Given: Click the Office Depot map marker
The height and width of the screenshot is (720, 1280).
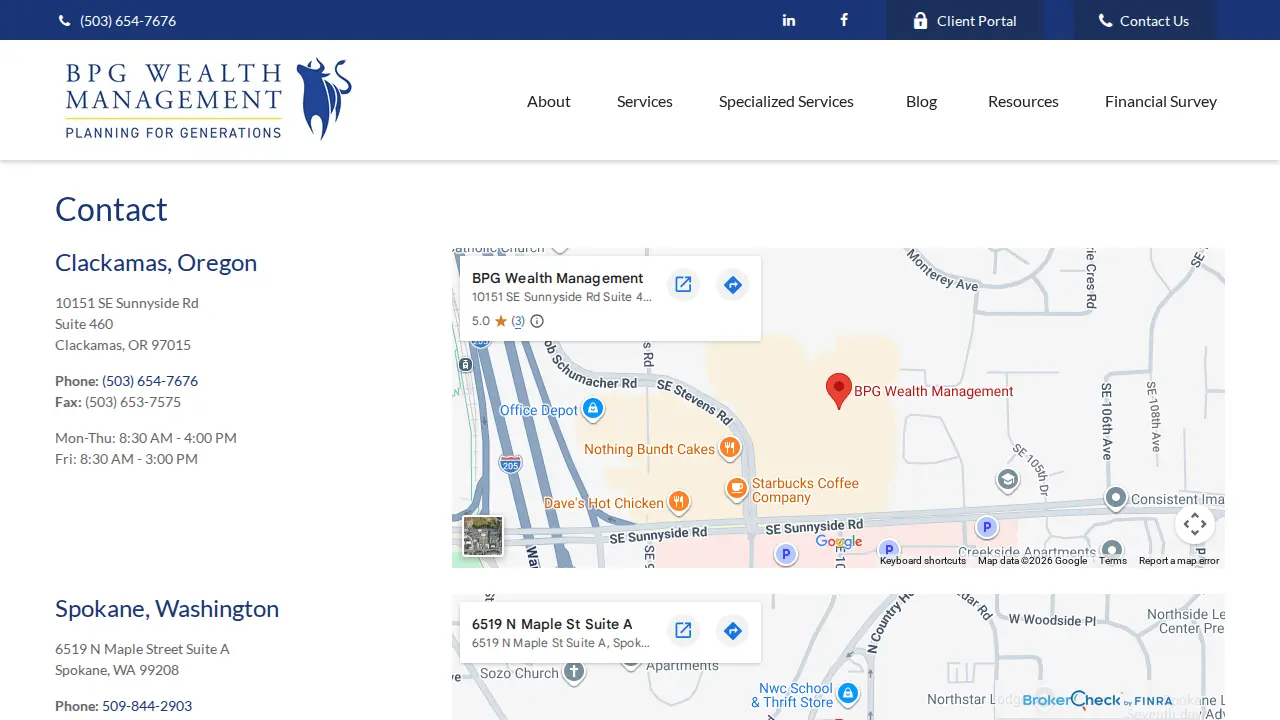Looking at the screenshot, I should point(592,409).
